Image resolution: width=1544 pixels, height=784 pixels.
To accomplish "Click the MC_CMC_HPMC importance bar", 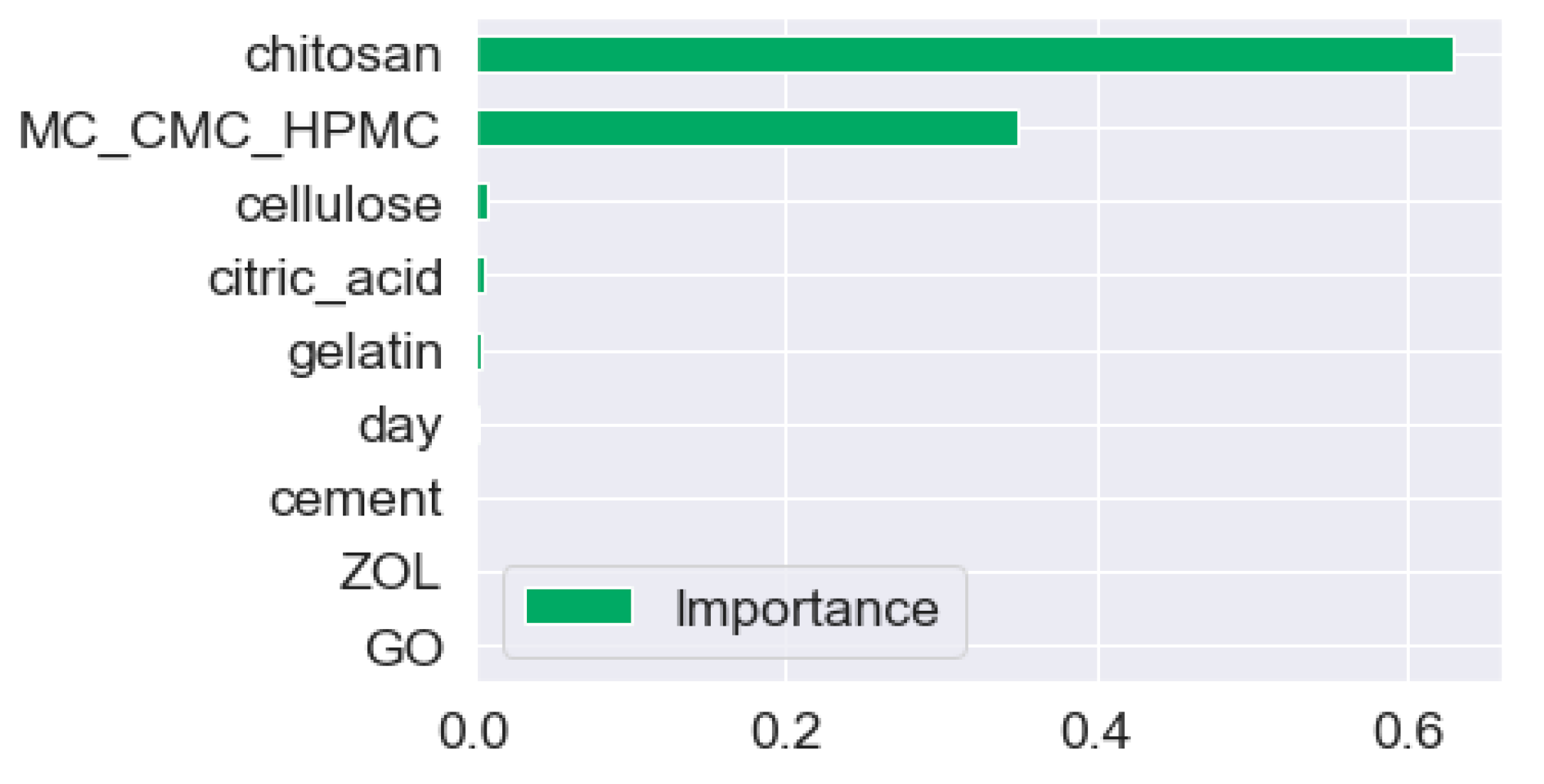I will [747, 129].
